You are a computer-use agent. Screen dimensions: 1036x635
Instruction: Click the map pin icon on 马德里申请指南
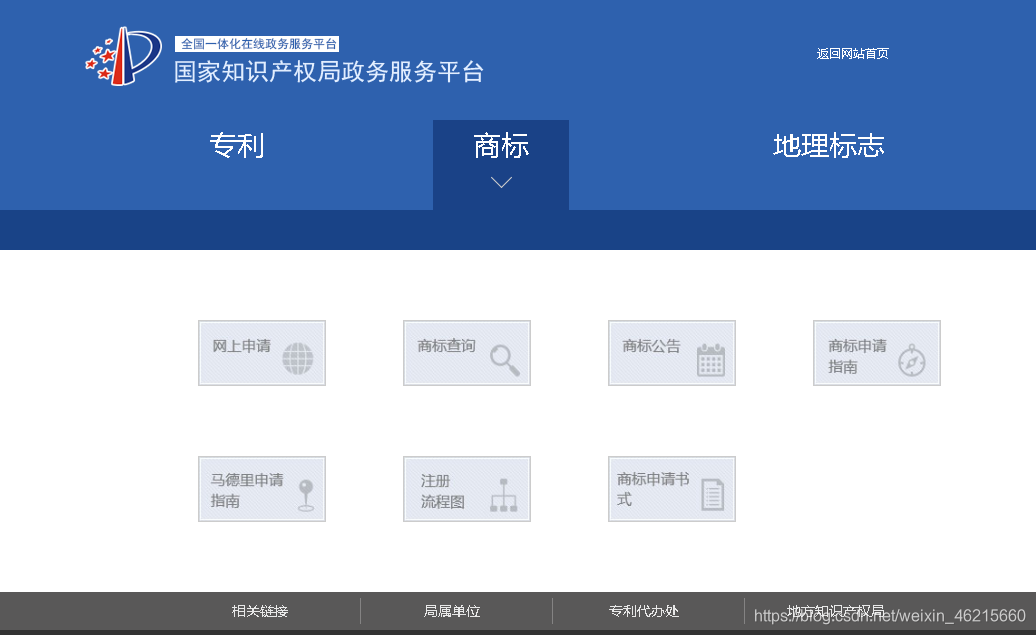(306, 496)
